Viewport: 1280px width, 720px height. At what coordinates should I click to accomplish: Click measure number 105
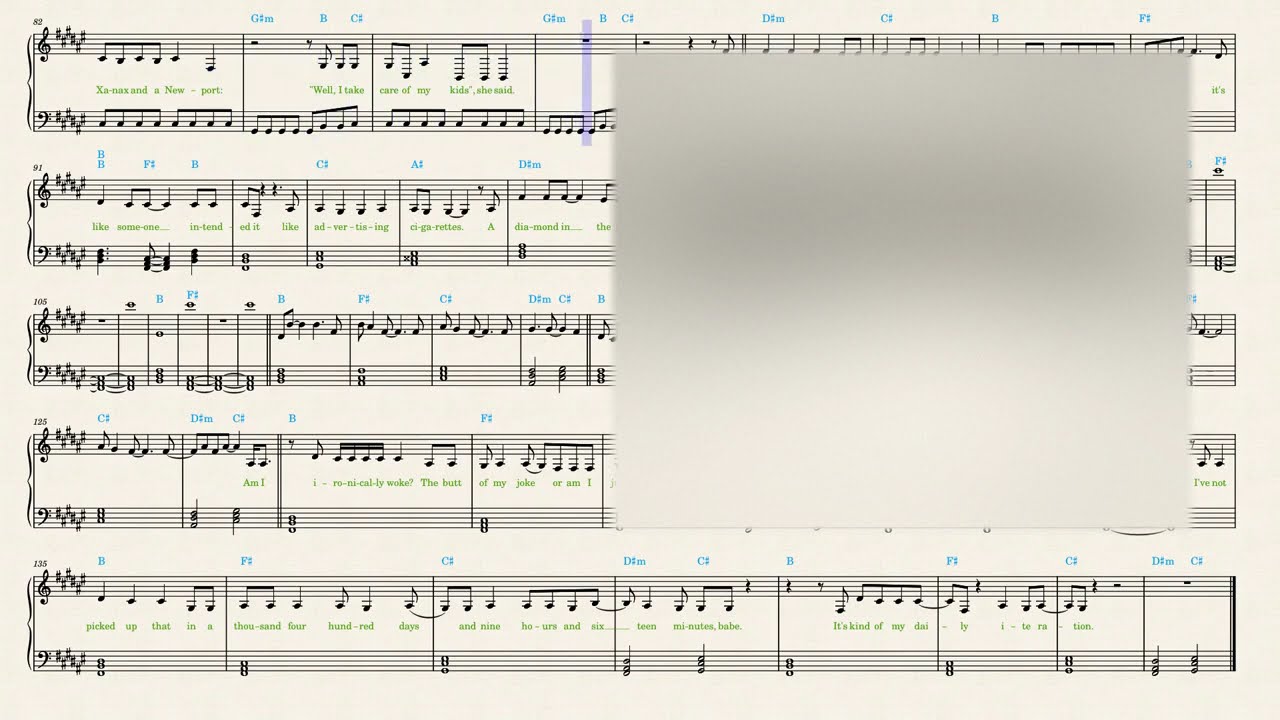click(x=40, y=301)
